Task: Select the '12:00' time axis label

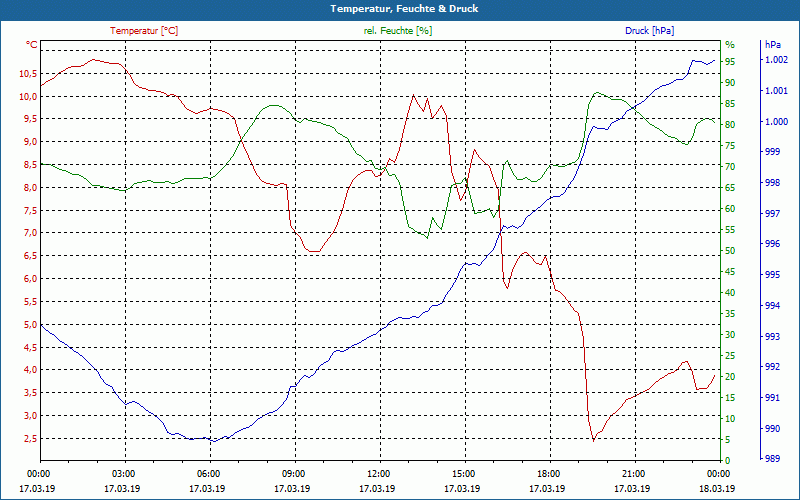Action: click(378, 474)
